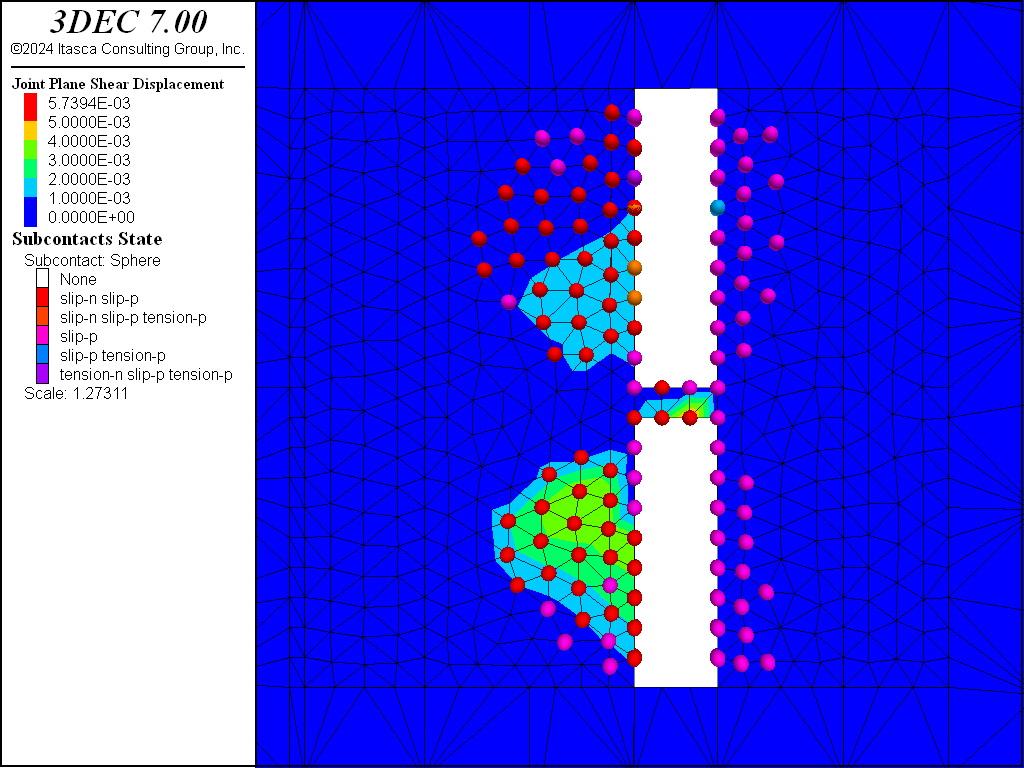Click the Subcontact: Sphere label
Viewport: 1024px width, 768px height.
point(92,260)
